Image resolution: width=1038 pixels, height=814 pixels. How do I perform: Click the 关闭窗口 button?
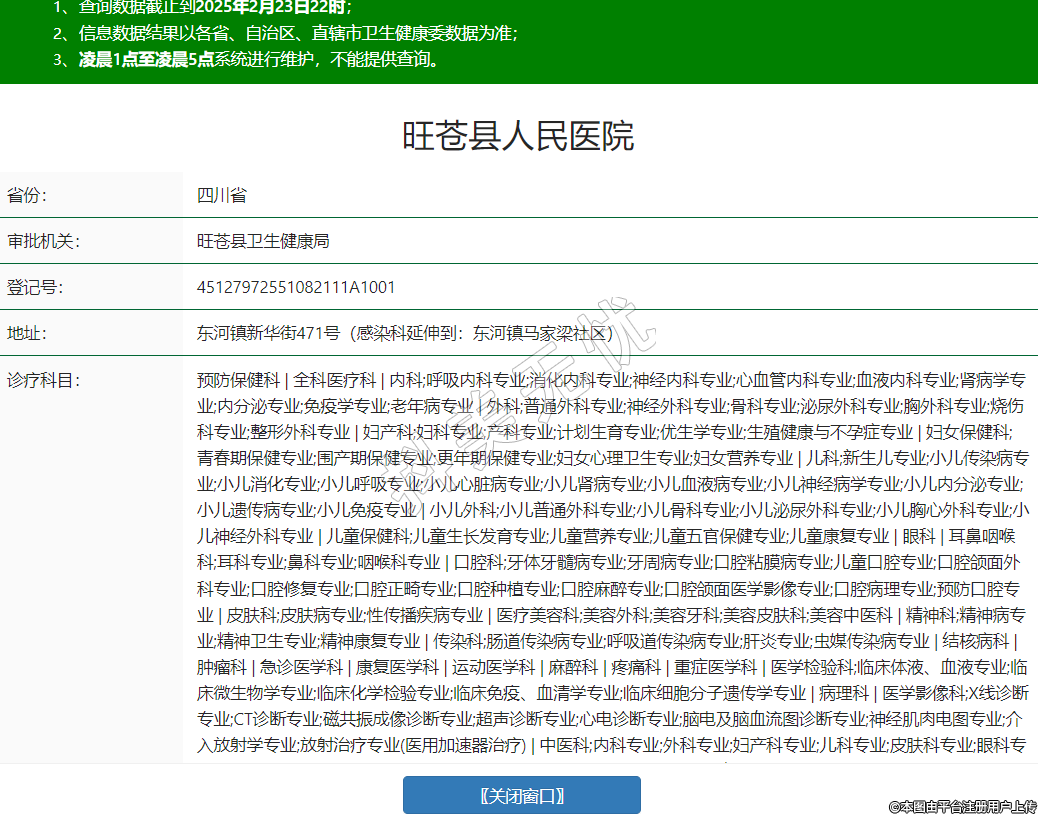(521, 795)
